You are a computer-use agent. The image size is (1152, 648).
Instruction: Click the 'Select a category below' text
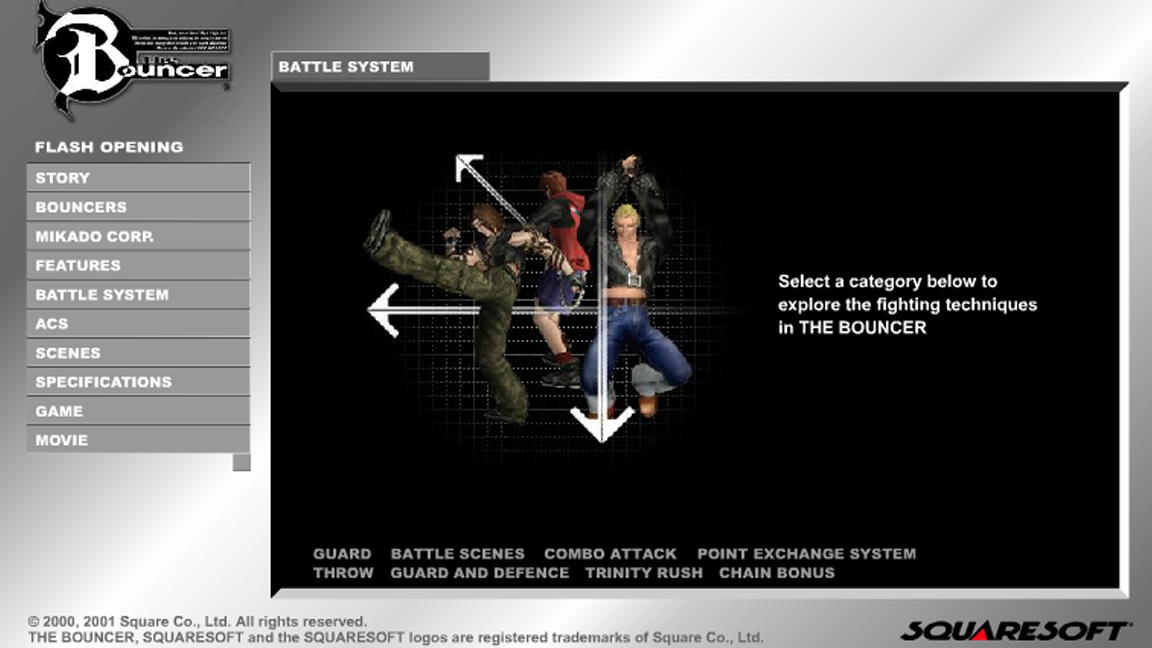(907, 304)
